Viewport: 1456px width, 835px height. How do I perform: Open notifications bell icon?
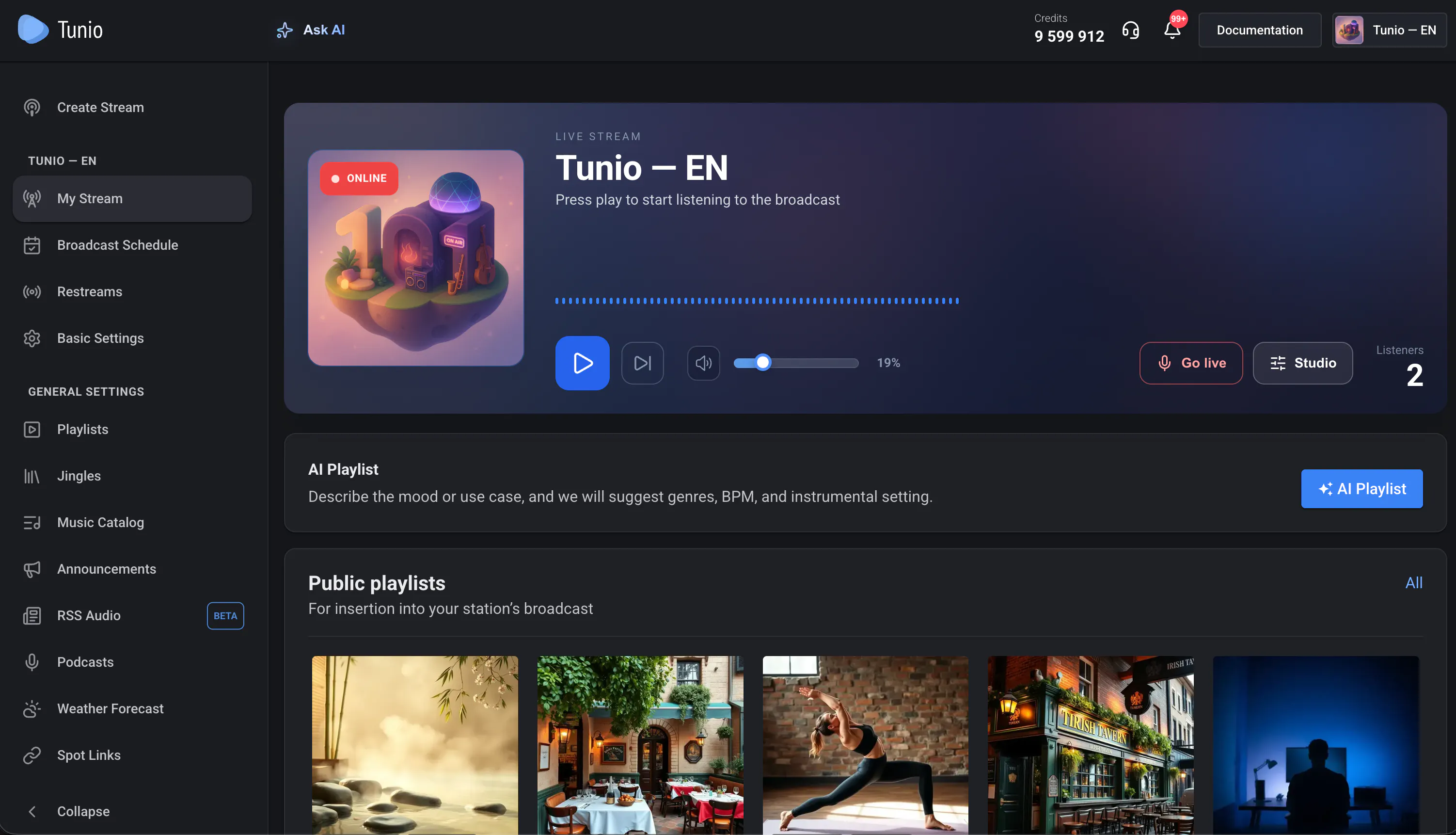pyautogui.click(x=1172, y=30)
